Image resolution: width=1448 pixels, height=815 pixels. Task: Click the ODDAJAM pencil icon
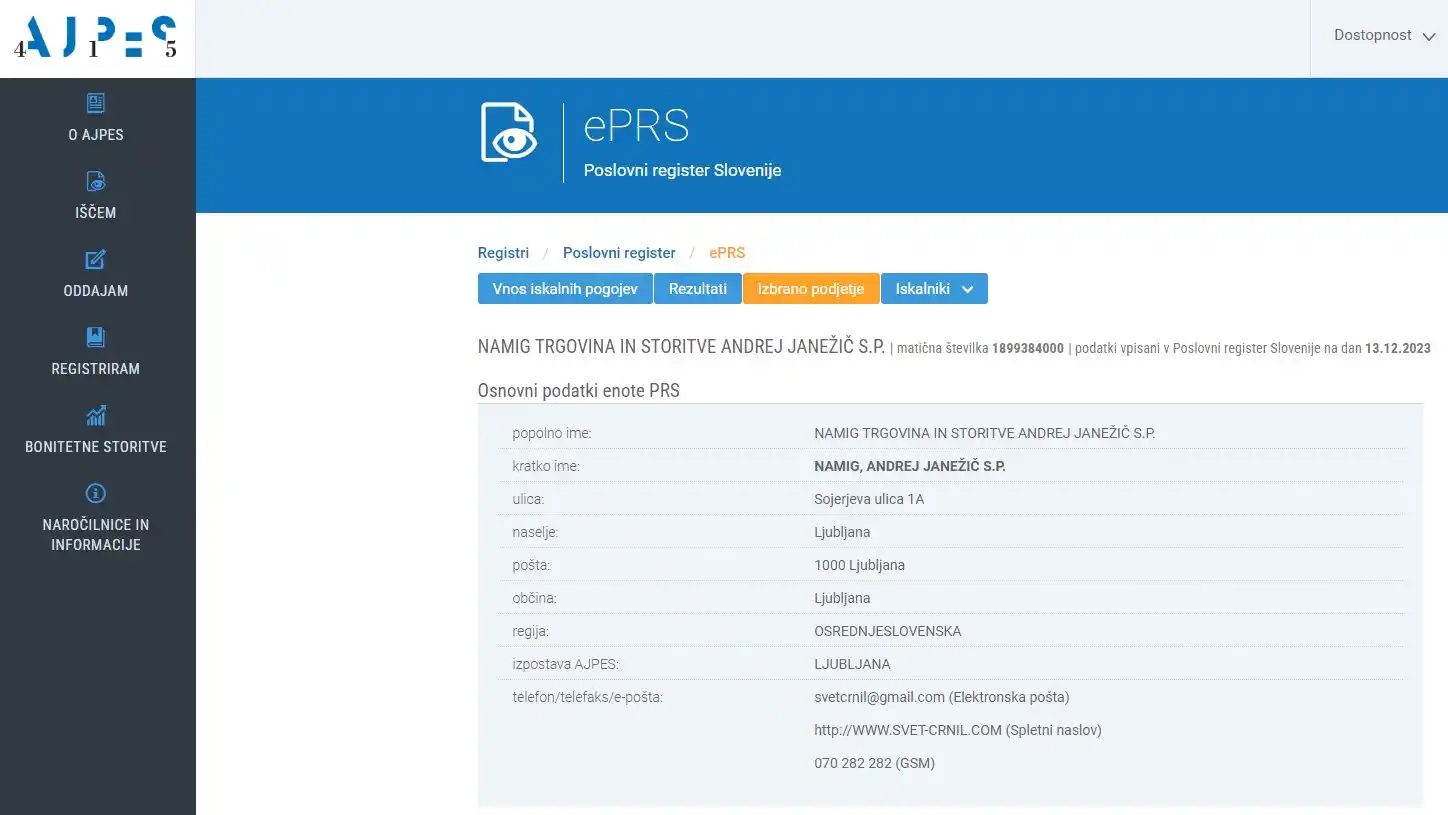pyautogui.click(x=95, y=258)
